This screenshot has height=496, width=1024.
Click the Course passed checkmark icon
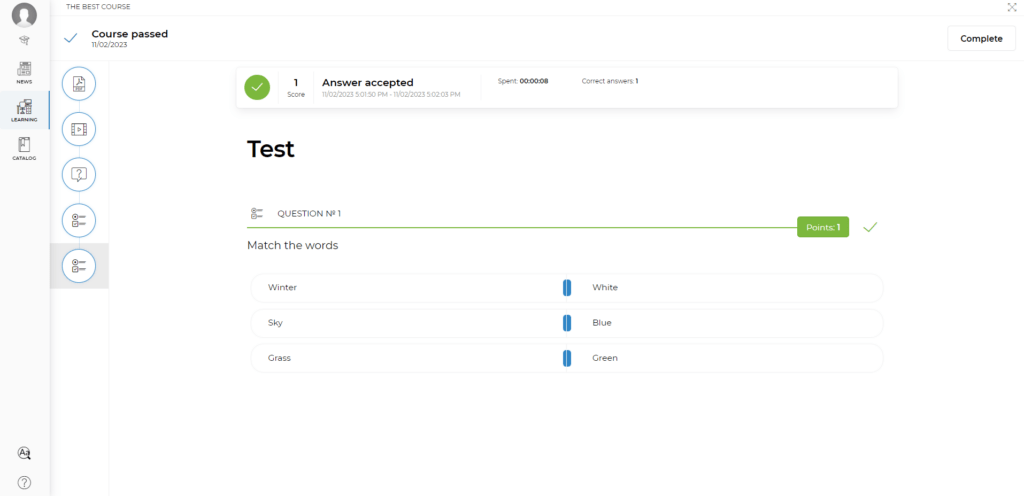pos(71,39)
